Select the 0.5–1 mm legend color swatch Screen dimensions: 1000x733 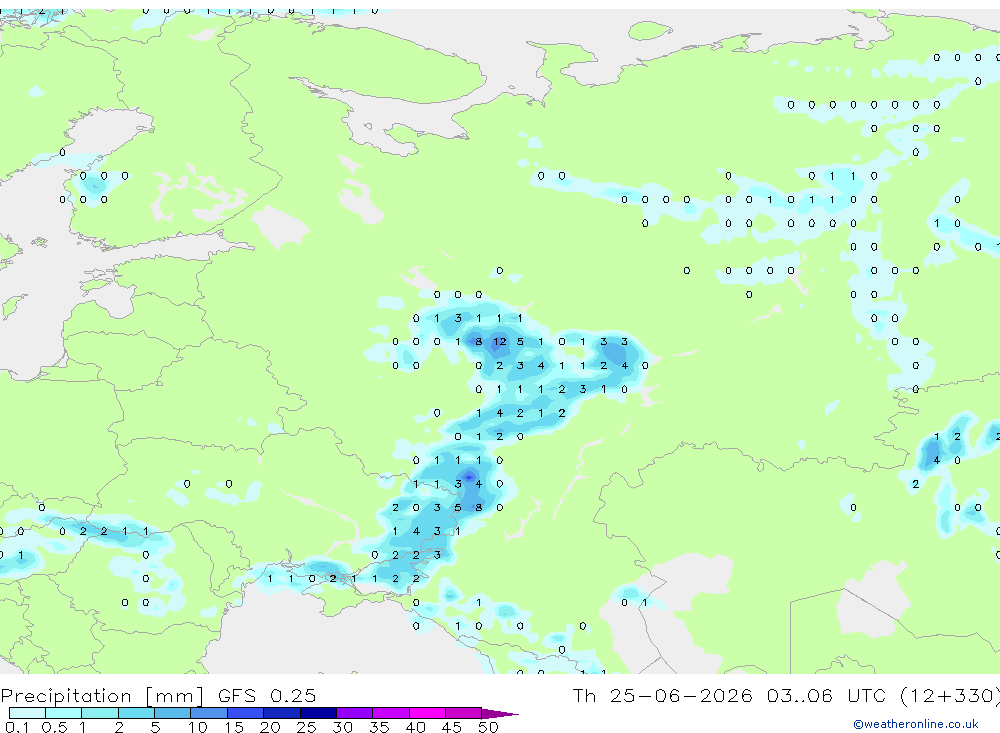[64, 713]
